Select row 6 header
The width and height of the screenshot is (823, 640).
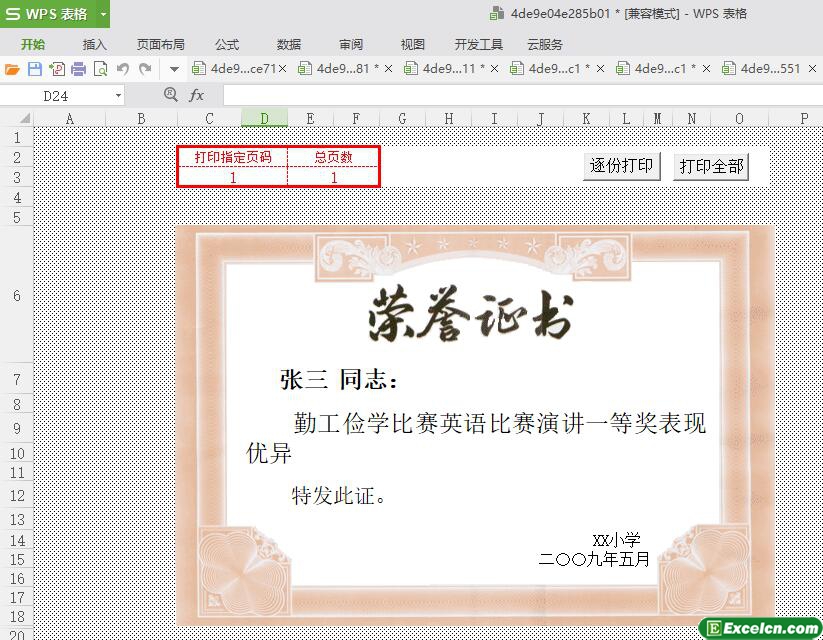17,296
